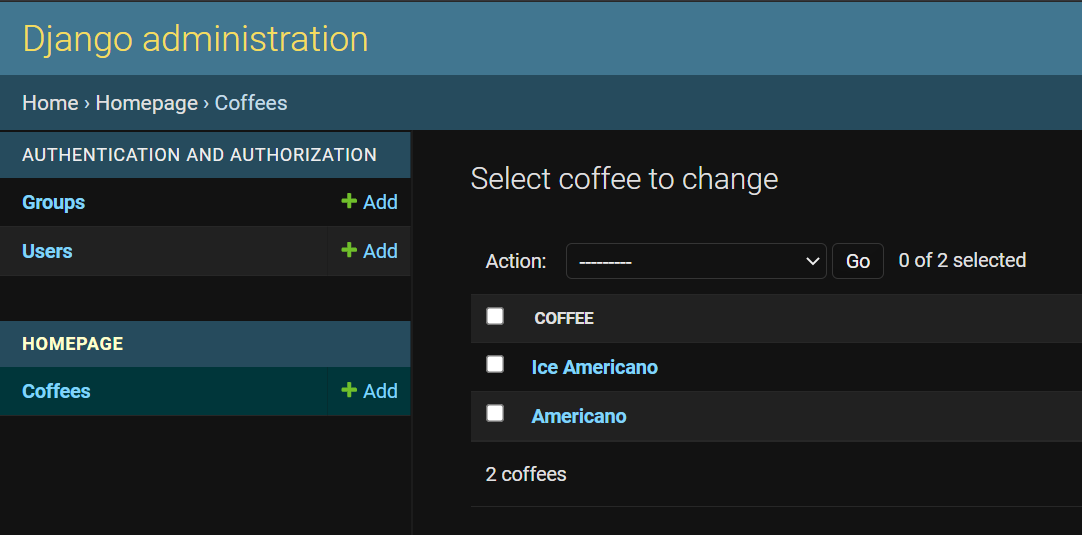Tick the select-all checkbox in the table header
Screen dimensions: 1082x535
pos(495,317)
